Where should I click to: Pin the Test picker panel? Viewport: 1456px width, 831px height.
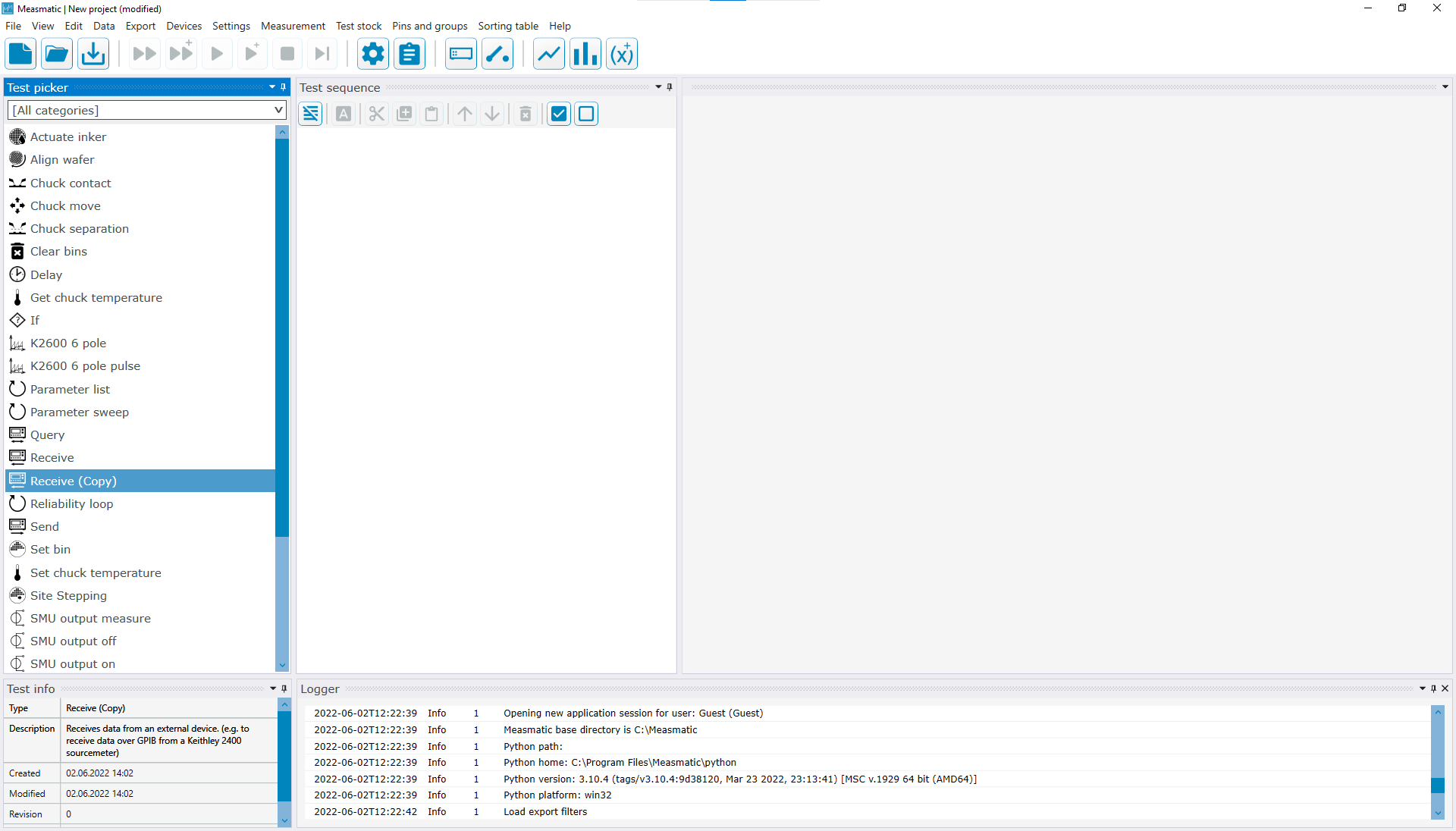click(284, 87)
